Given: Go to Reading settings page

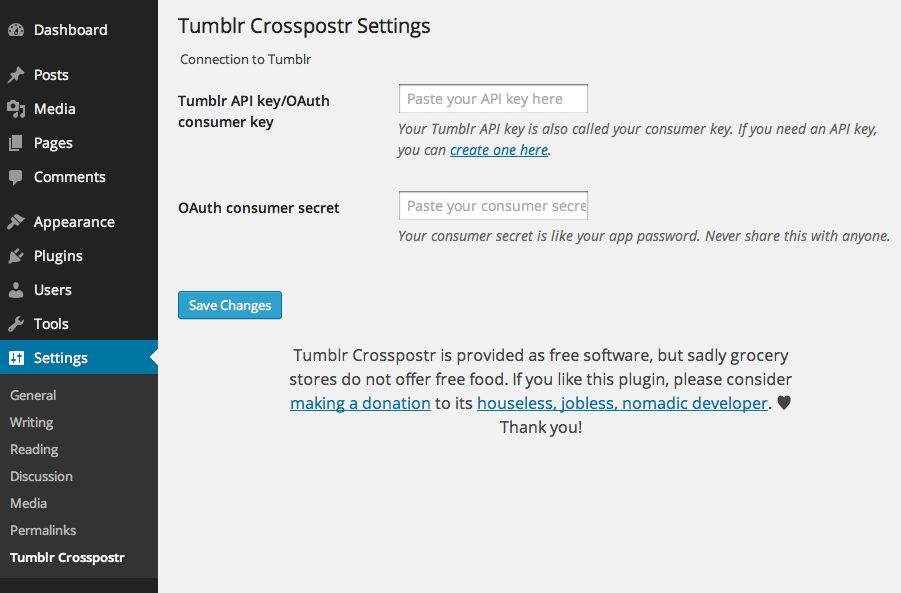Looking at the screenshot, I should tap(34, 449).
